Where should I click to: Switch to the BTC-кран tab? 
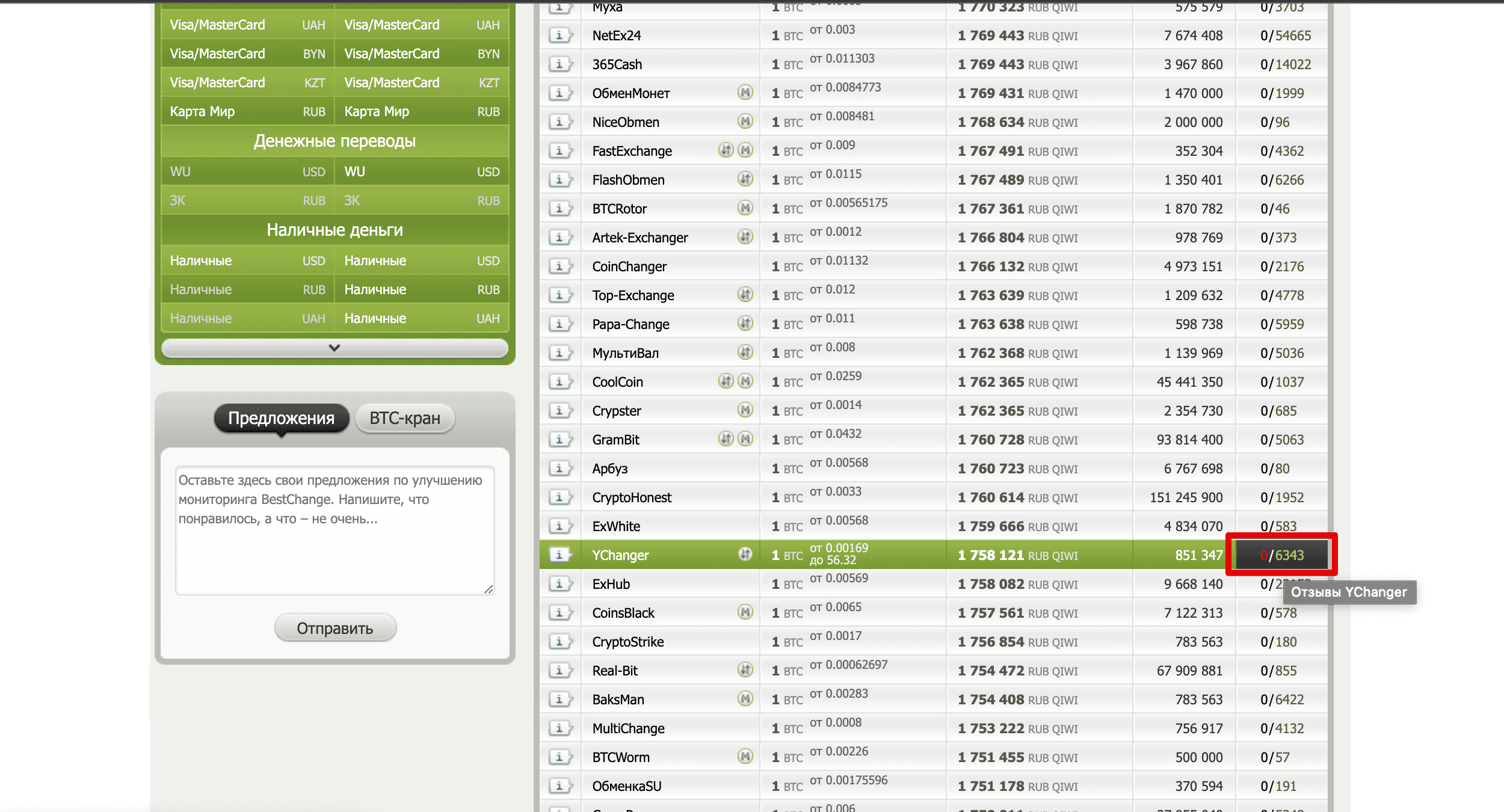coord(405,418)
